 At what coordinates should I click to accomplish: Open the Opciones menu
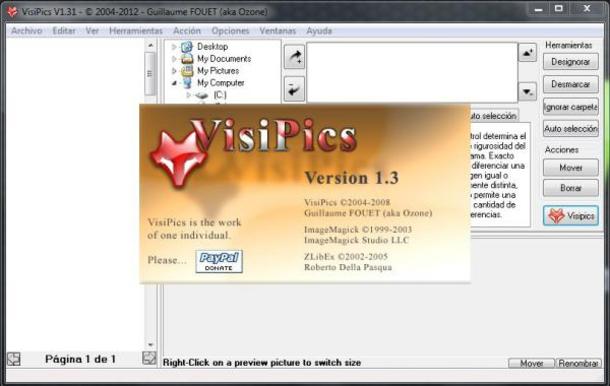point(230,31)
